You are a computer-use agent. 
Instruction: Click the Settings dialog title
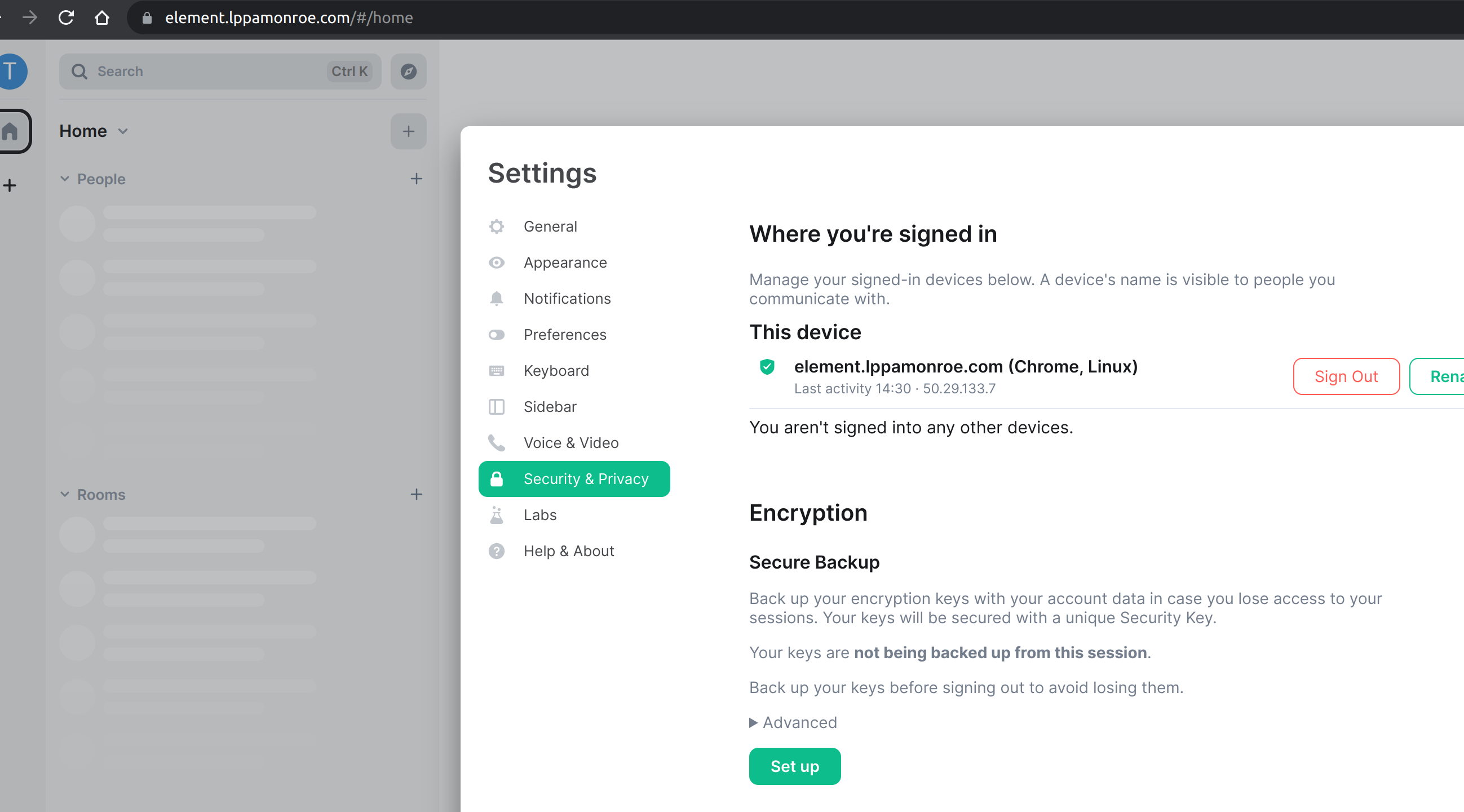click(x=542, y=174)
